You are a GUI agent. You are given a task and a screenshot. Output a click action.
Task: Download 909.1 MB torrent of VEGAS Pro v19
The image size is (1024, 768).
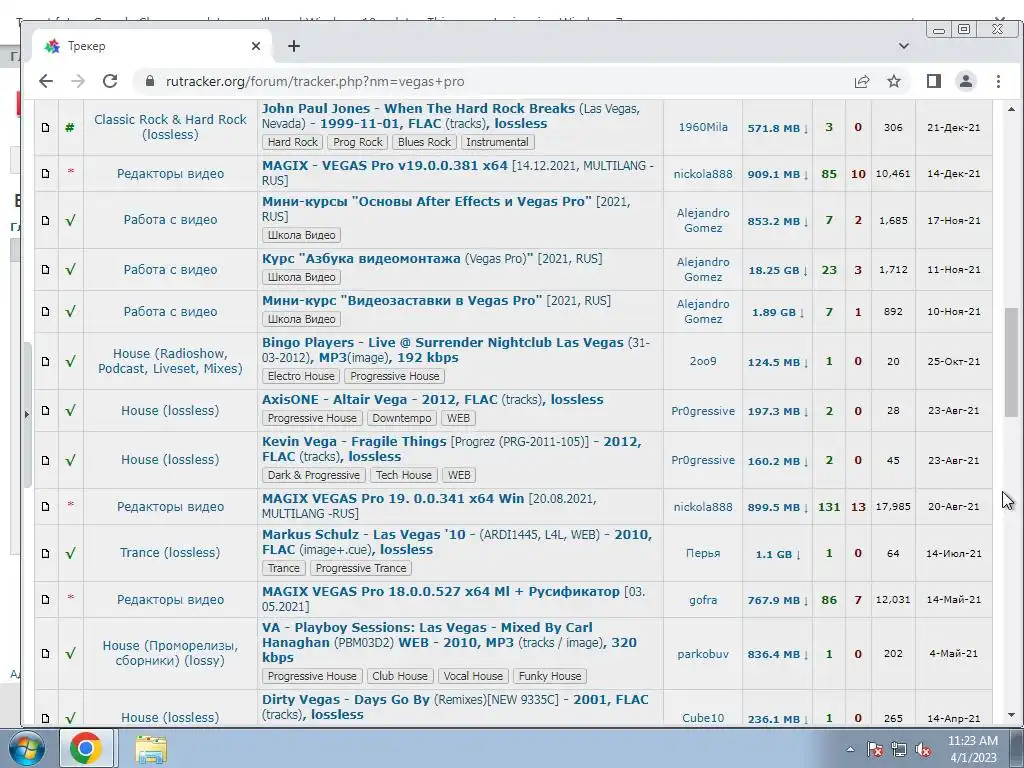(x=778, y=174)
